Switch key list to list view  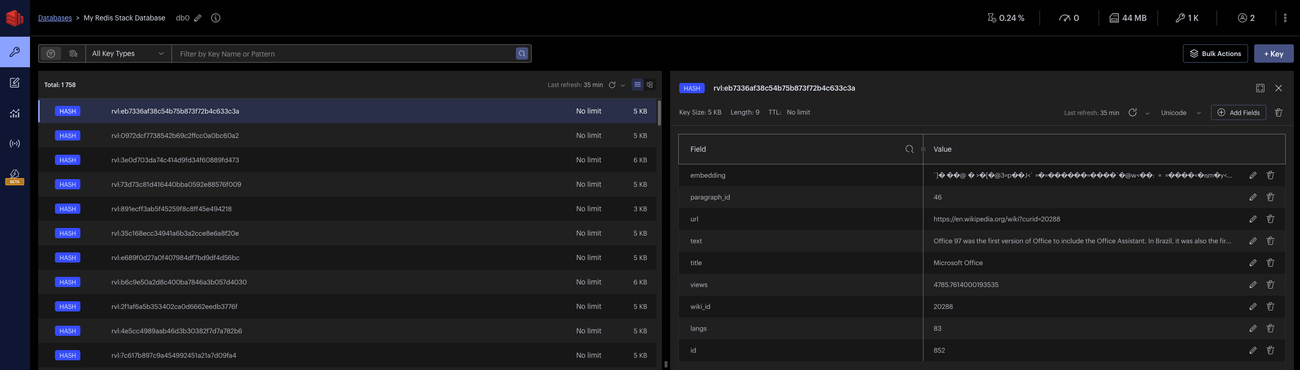[x=637, y=85]
